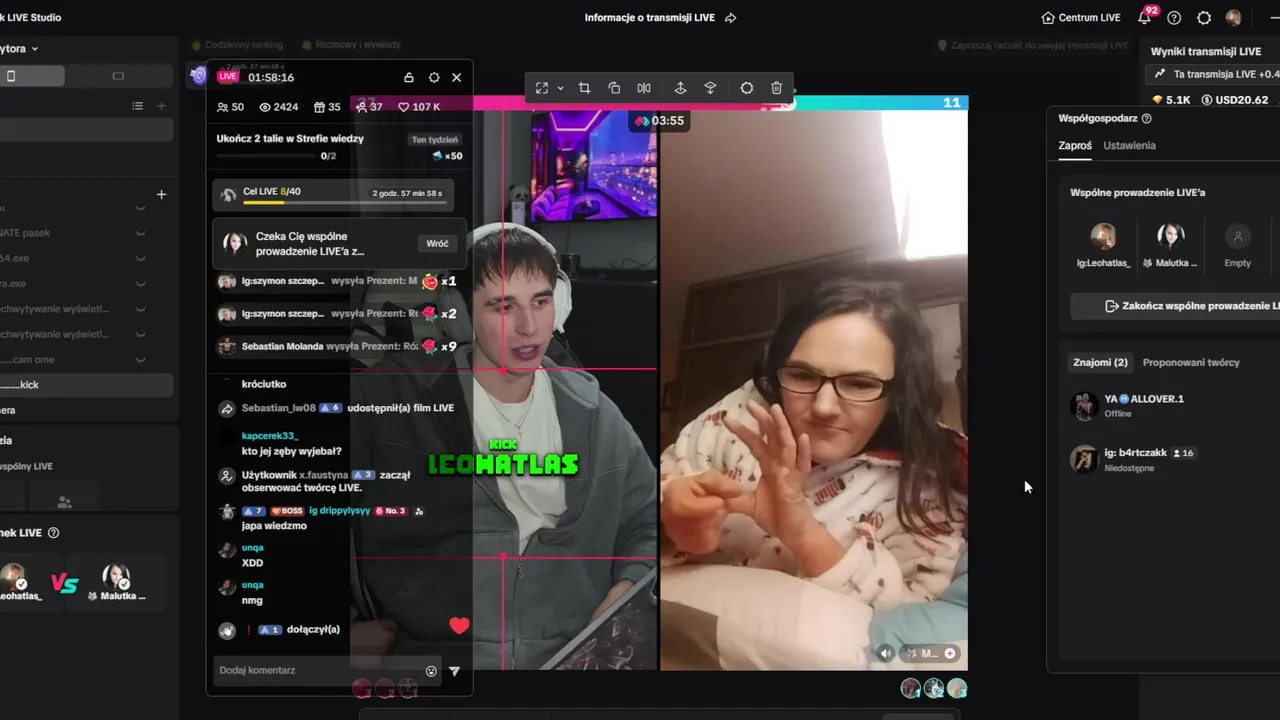Click the Wróć button
The width and height of the screenshot is (1280, 720).
[437, 243]
